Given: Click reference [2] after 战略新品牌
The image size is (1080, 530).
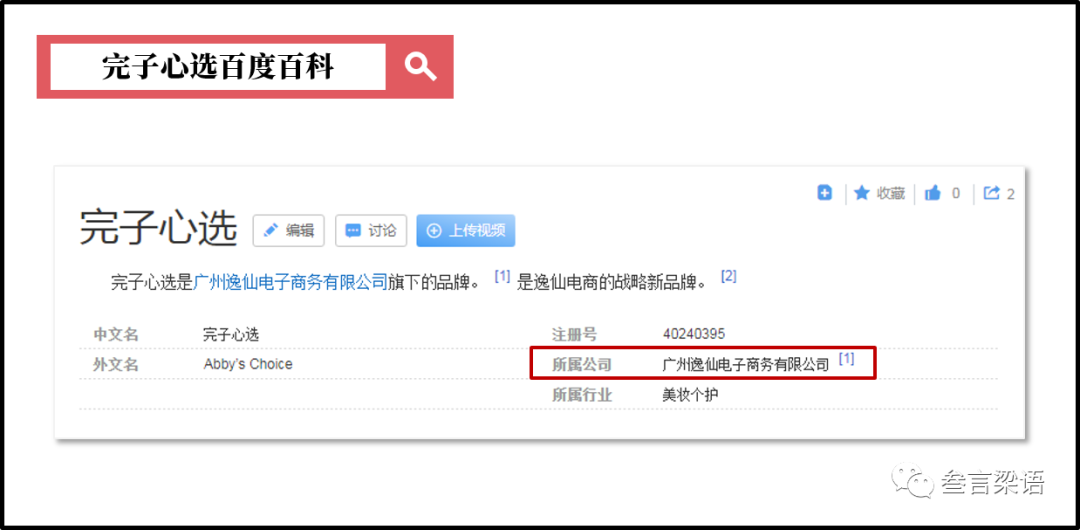Looking at the screenshot, I should click(x=729, y=276).
